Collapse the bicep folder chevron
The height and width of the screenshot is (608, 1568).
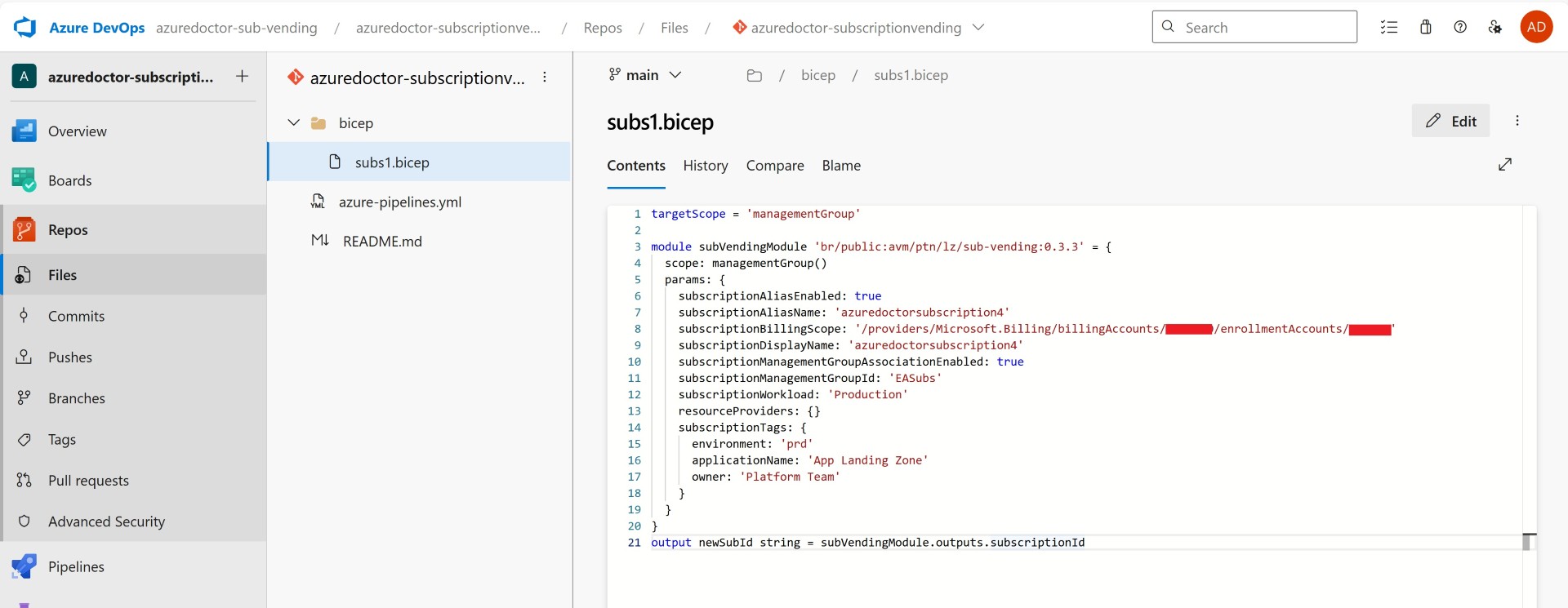click(x=293, y=122)
